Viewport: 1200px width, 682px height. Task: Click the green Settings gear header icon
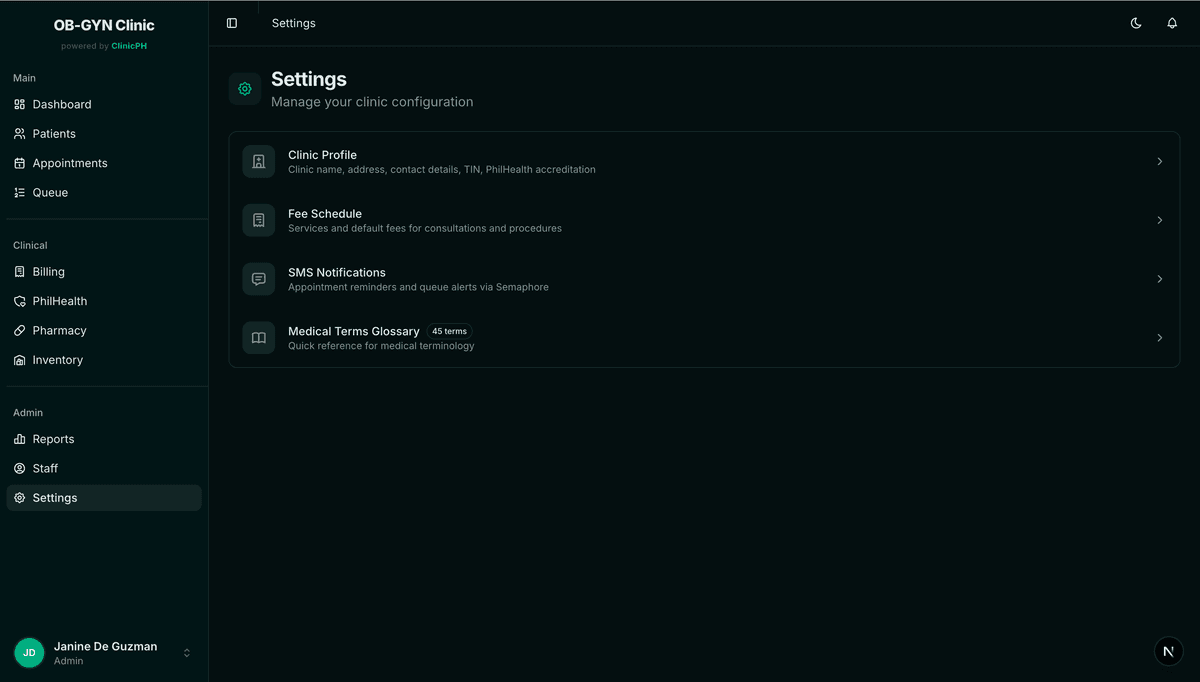[x=245, y=89]
